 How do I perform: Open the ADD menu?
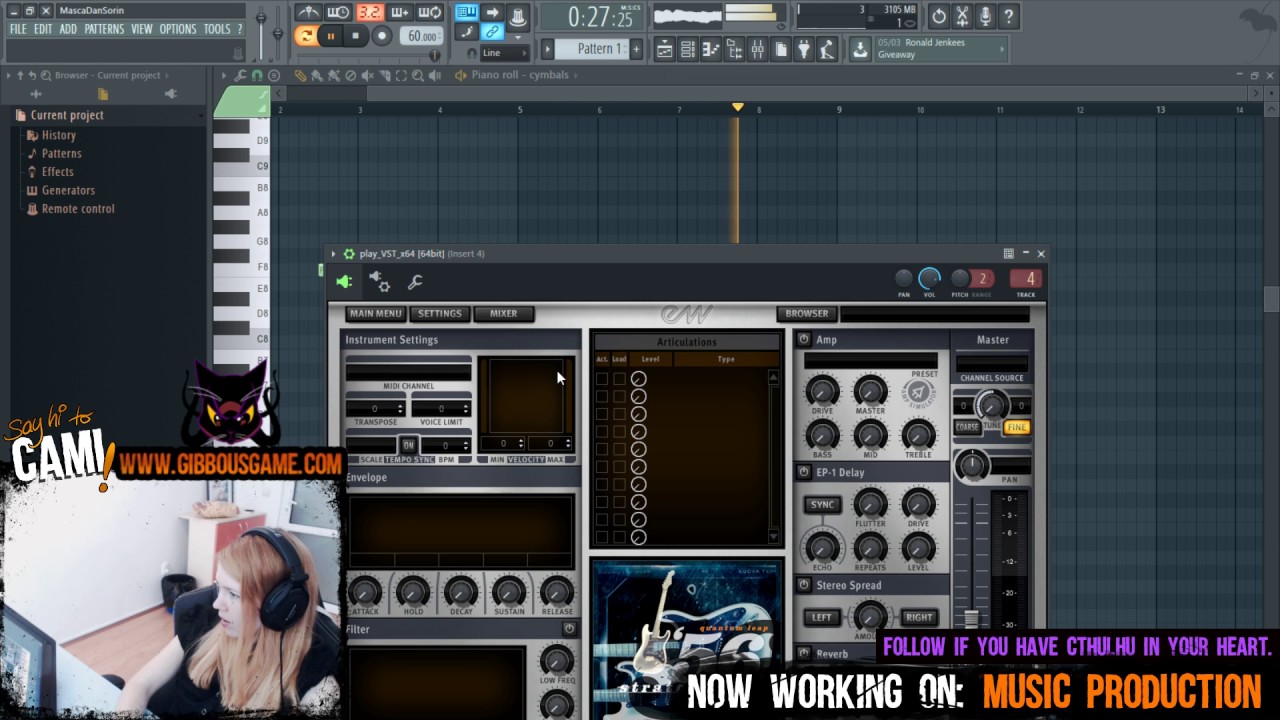click(x=68, y=29)
